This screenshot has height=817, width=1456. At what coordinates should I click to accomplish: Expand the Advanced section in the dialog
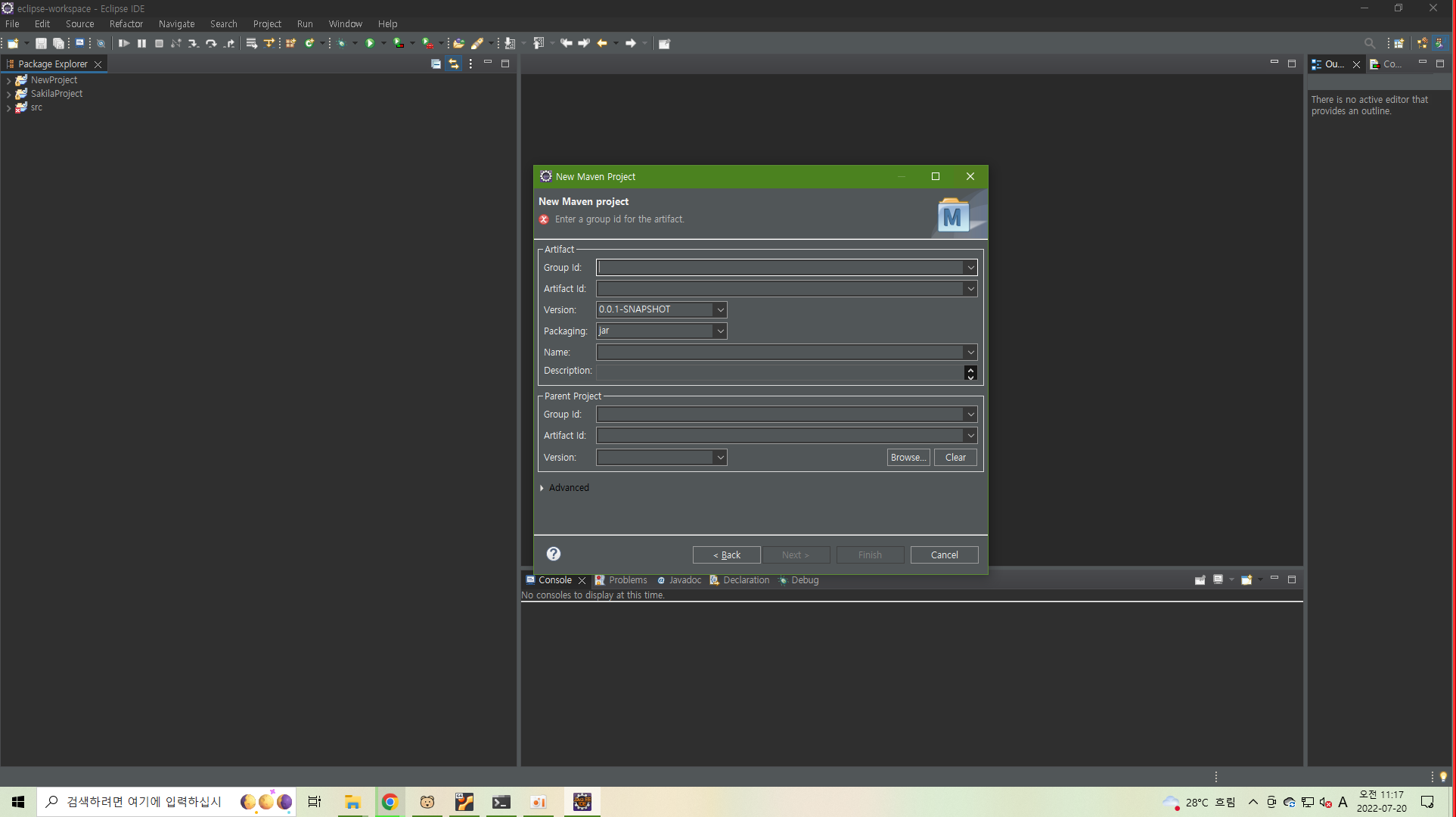[542, 488]
